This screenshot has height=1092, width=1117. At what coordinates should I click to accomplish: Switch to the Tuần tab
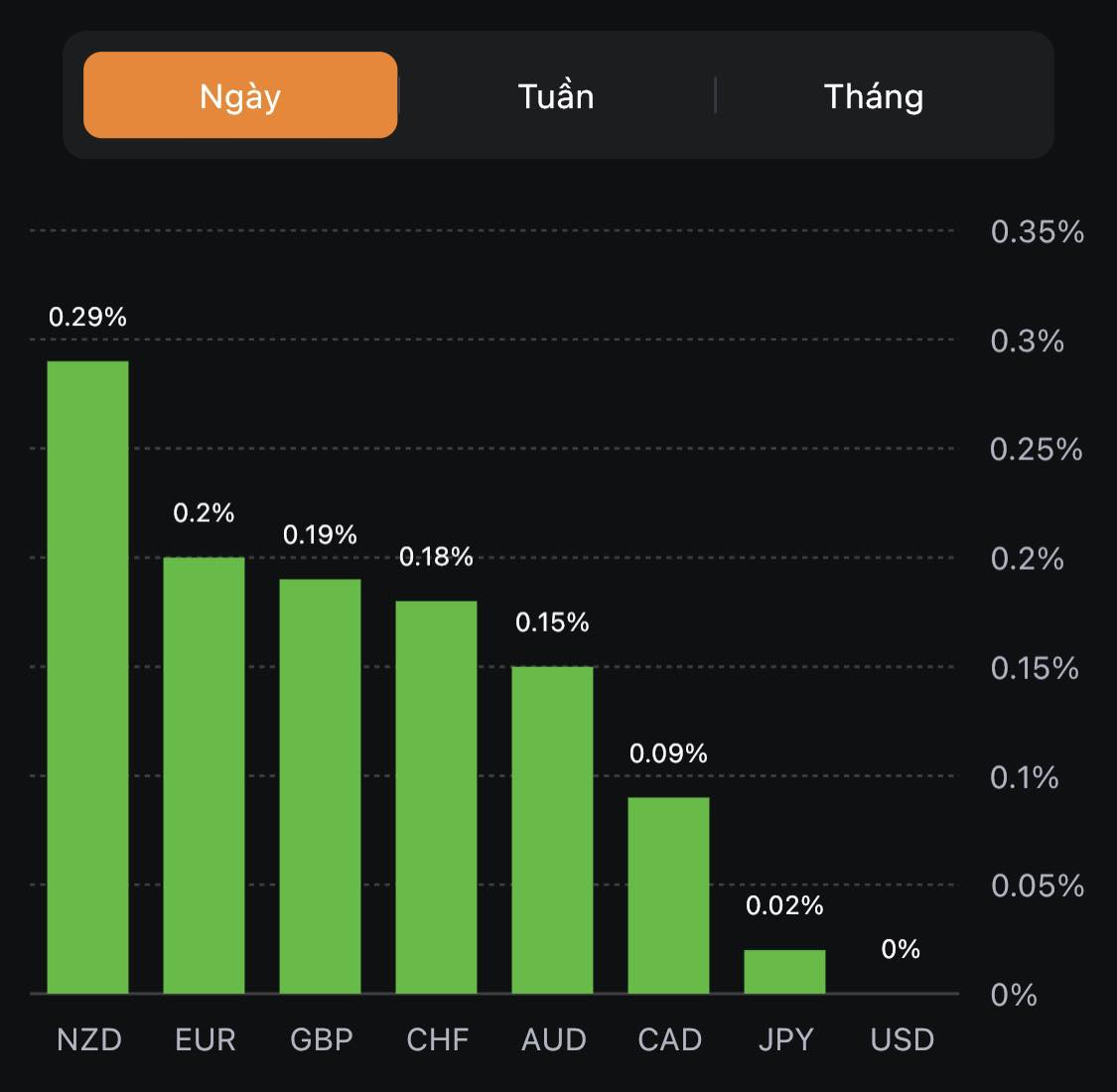[556, 96]
